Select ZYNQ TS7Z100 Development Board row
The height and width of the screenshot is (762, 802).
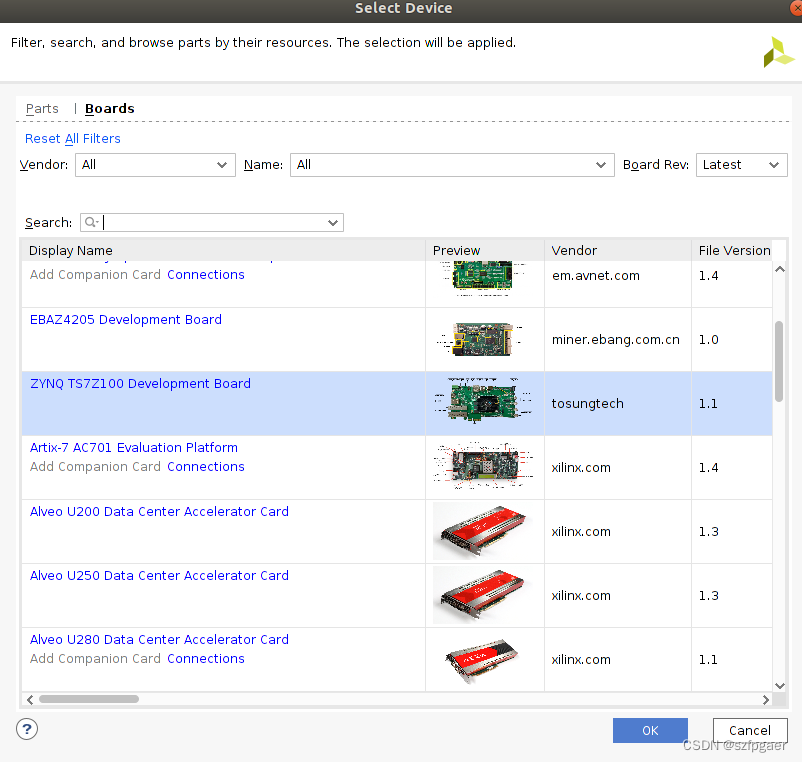397,404
